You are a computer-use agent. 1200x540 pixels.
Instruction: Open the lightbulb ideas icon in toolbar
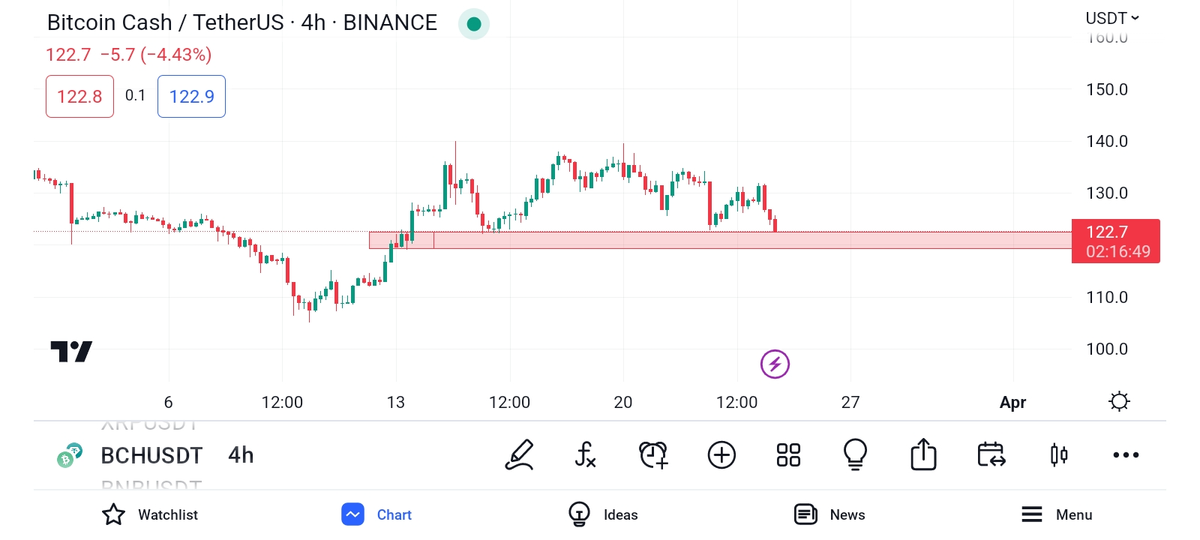point(855,455)
